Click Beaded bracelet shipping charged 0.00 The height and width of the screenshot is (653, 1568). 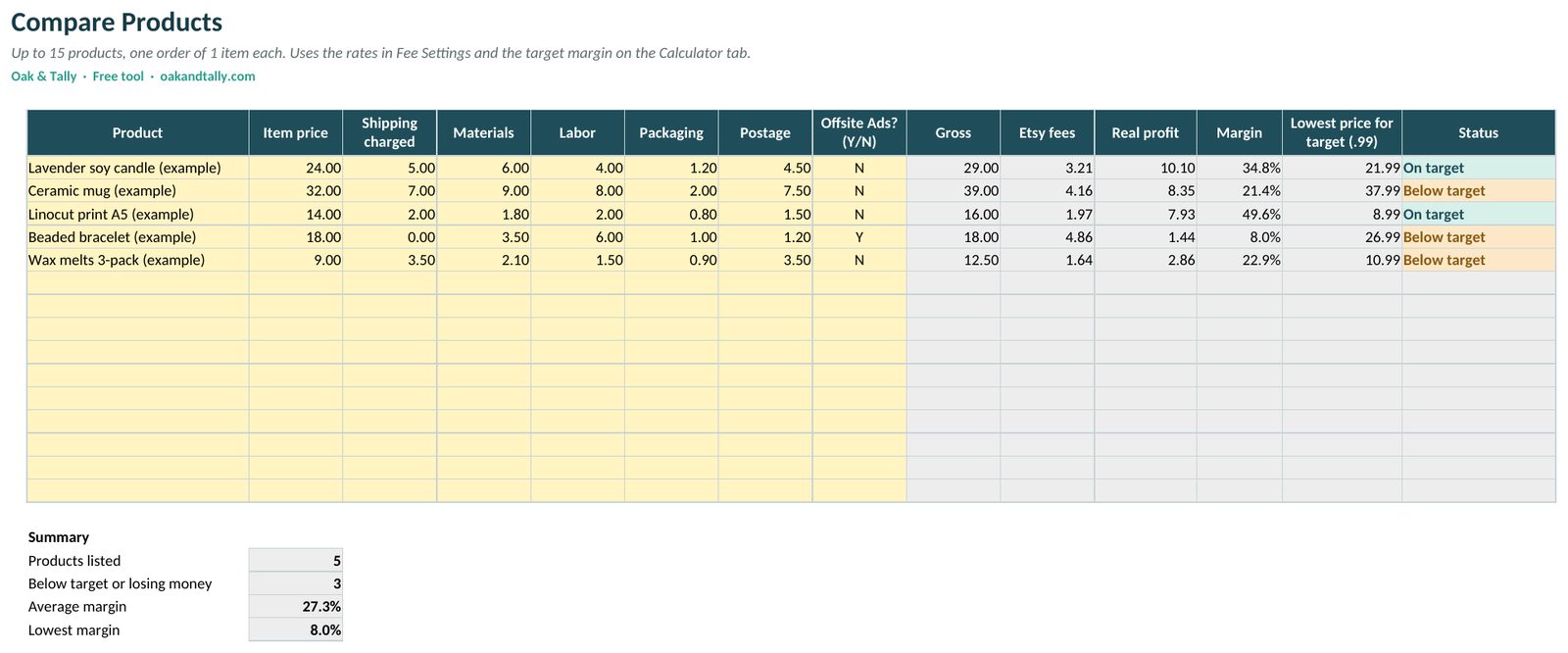click(x=389, y=236)
